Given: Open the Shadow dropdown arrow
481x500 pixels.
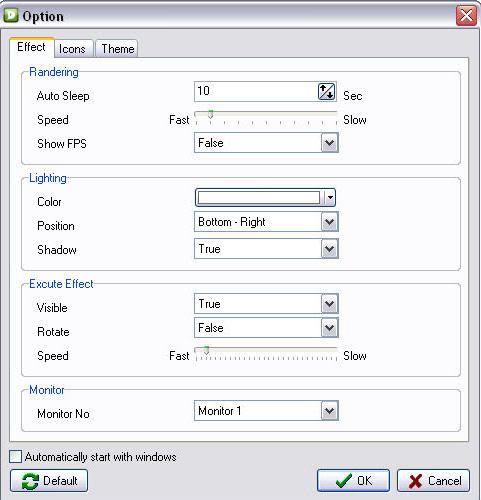Looking at the screenshot, I should click(329, 249).
